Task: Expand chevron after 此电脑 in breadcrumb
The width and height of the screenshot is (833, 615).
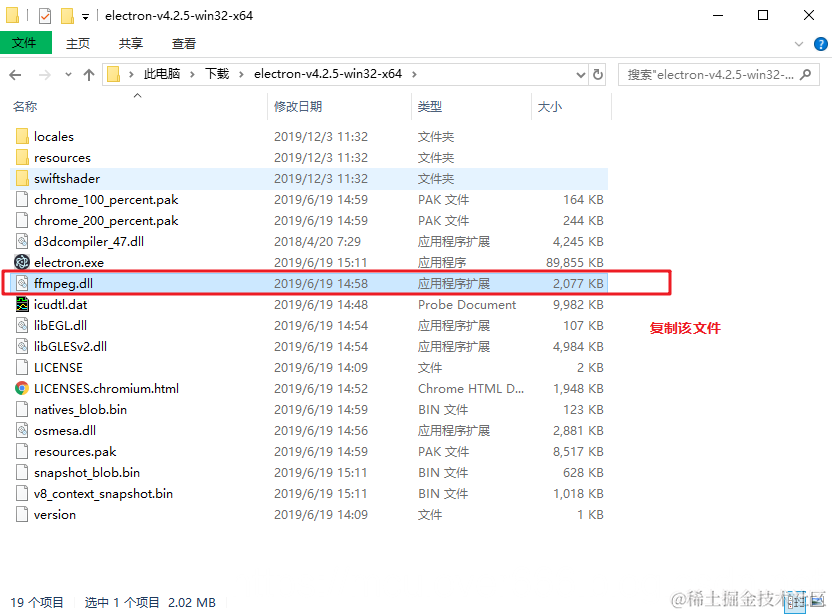Action: pyautogui.click(x=192, y=74)
